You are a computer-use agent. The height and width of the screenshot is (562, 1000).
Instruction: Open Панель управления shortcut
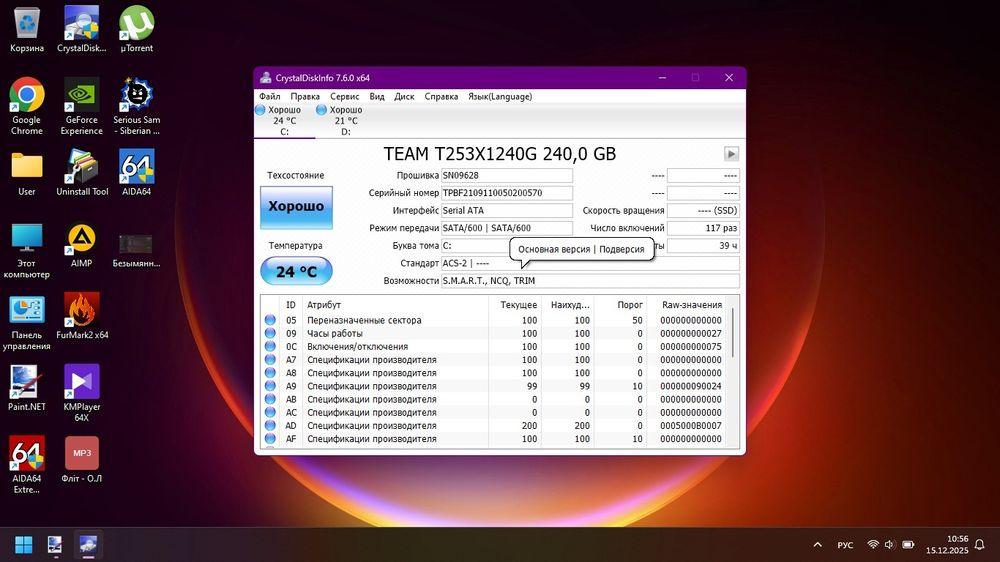27,323
